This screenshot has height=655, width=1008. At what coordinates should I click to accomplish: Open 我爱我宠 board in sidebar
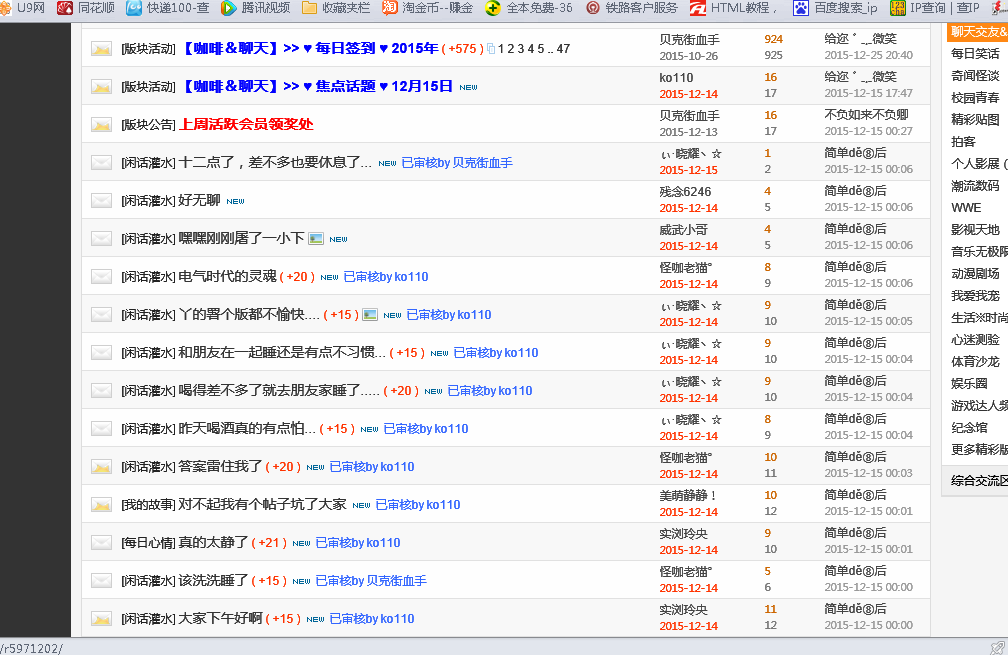[975, 296]
